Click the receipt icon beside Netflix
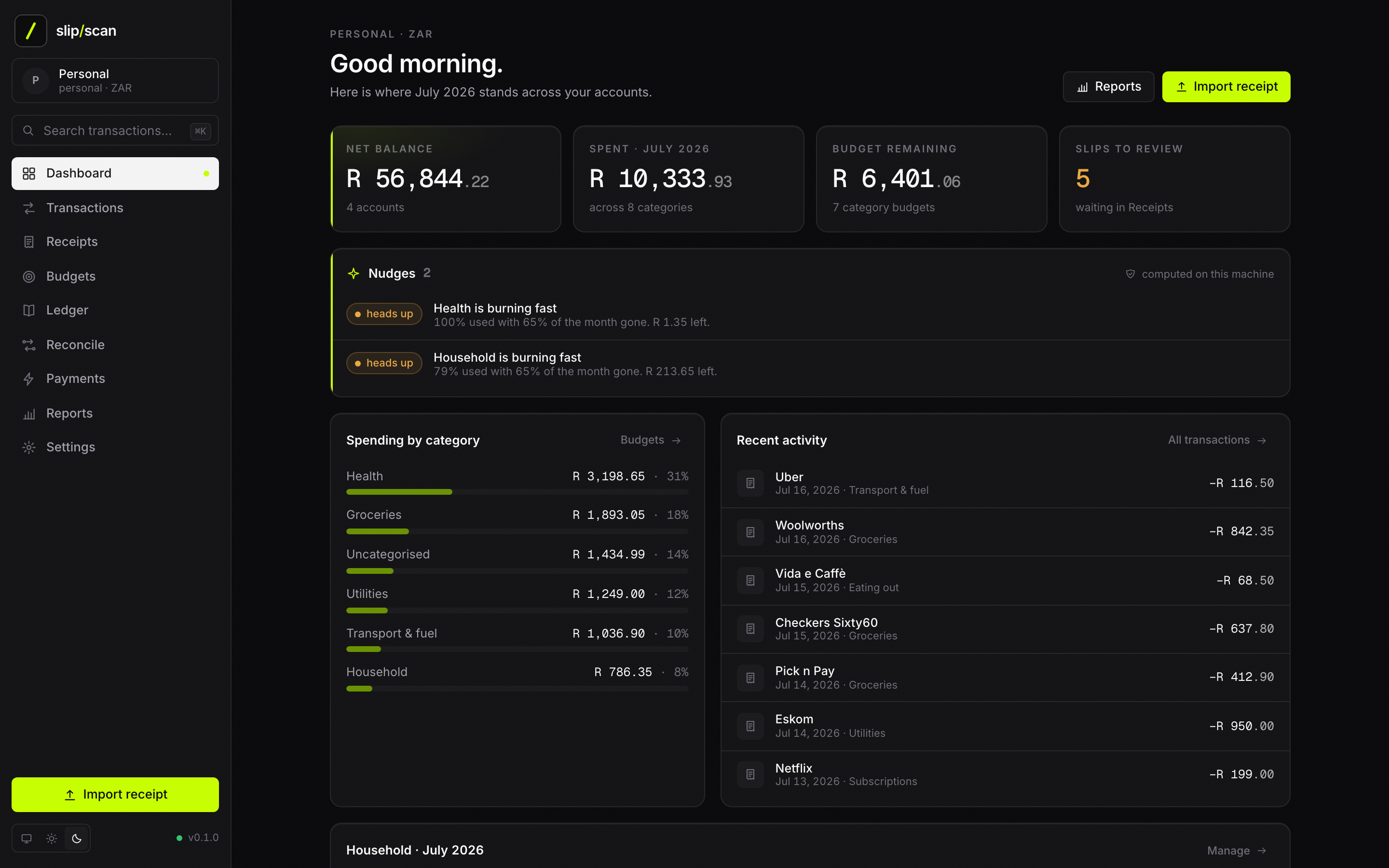 coord(750,774)
